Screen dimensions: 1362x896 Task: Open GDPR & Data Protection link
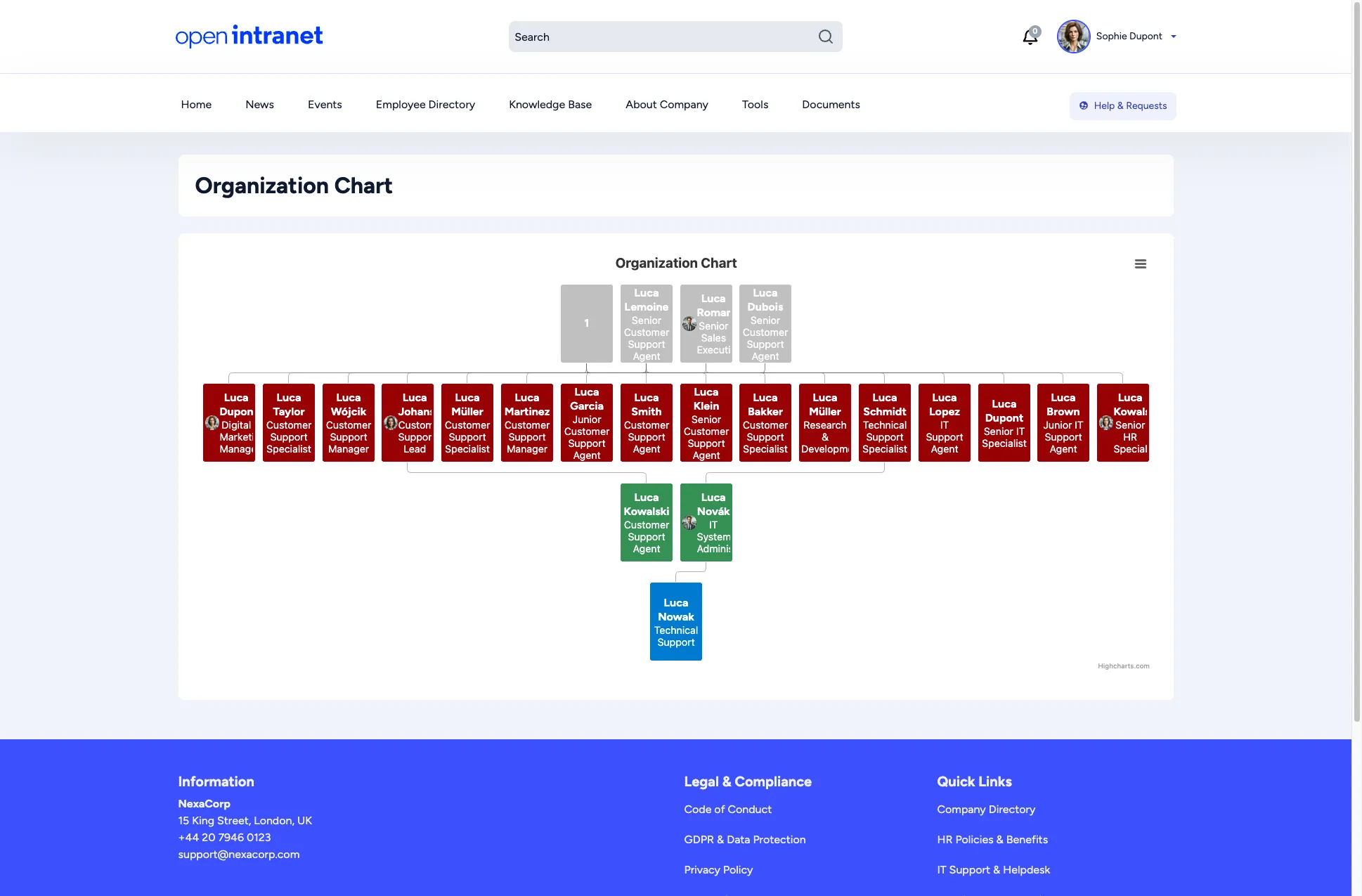(744, 840)
